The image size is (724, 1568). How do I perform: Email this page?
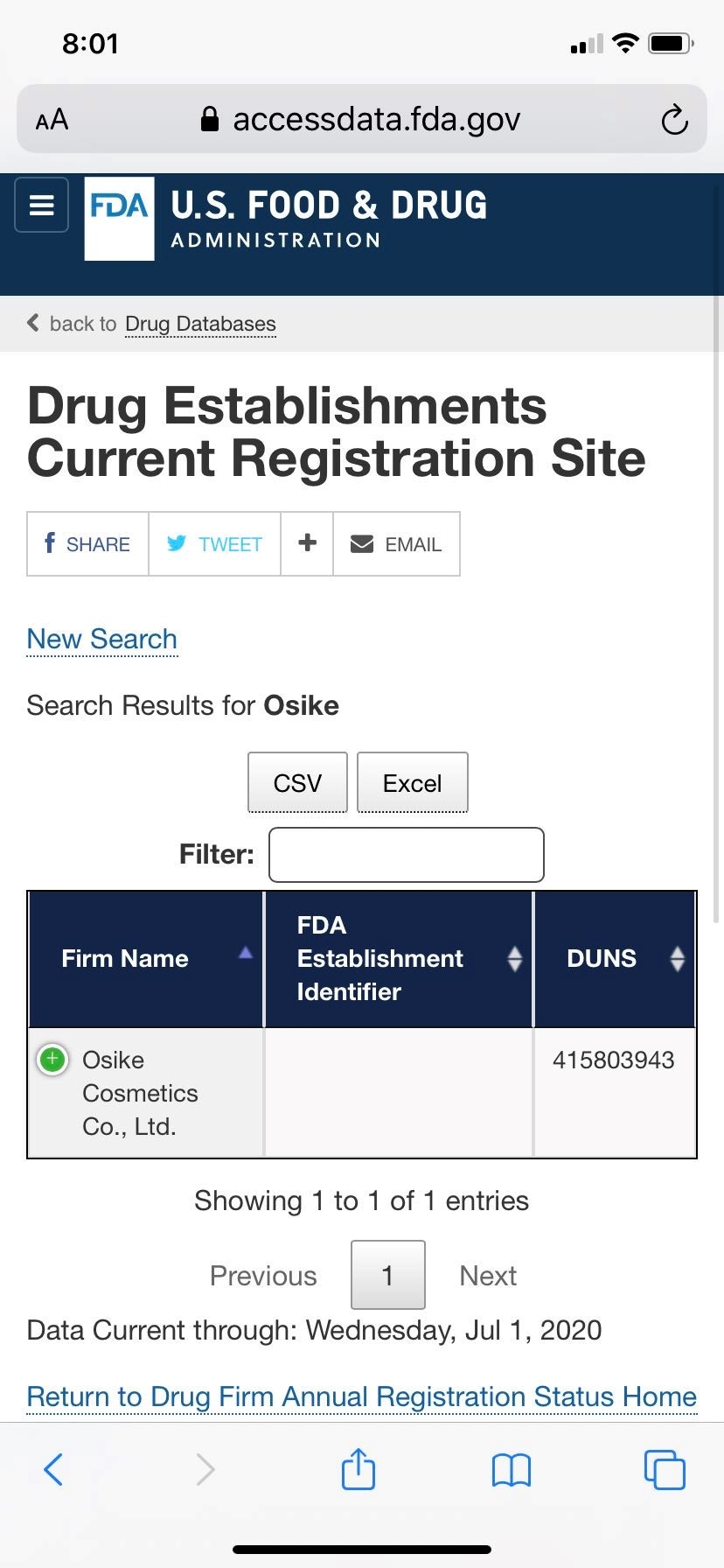(x=396, y=544)
